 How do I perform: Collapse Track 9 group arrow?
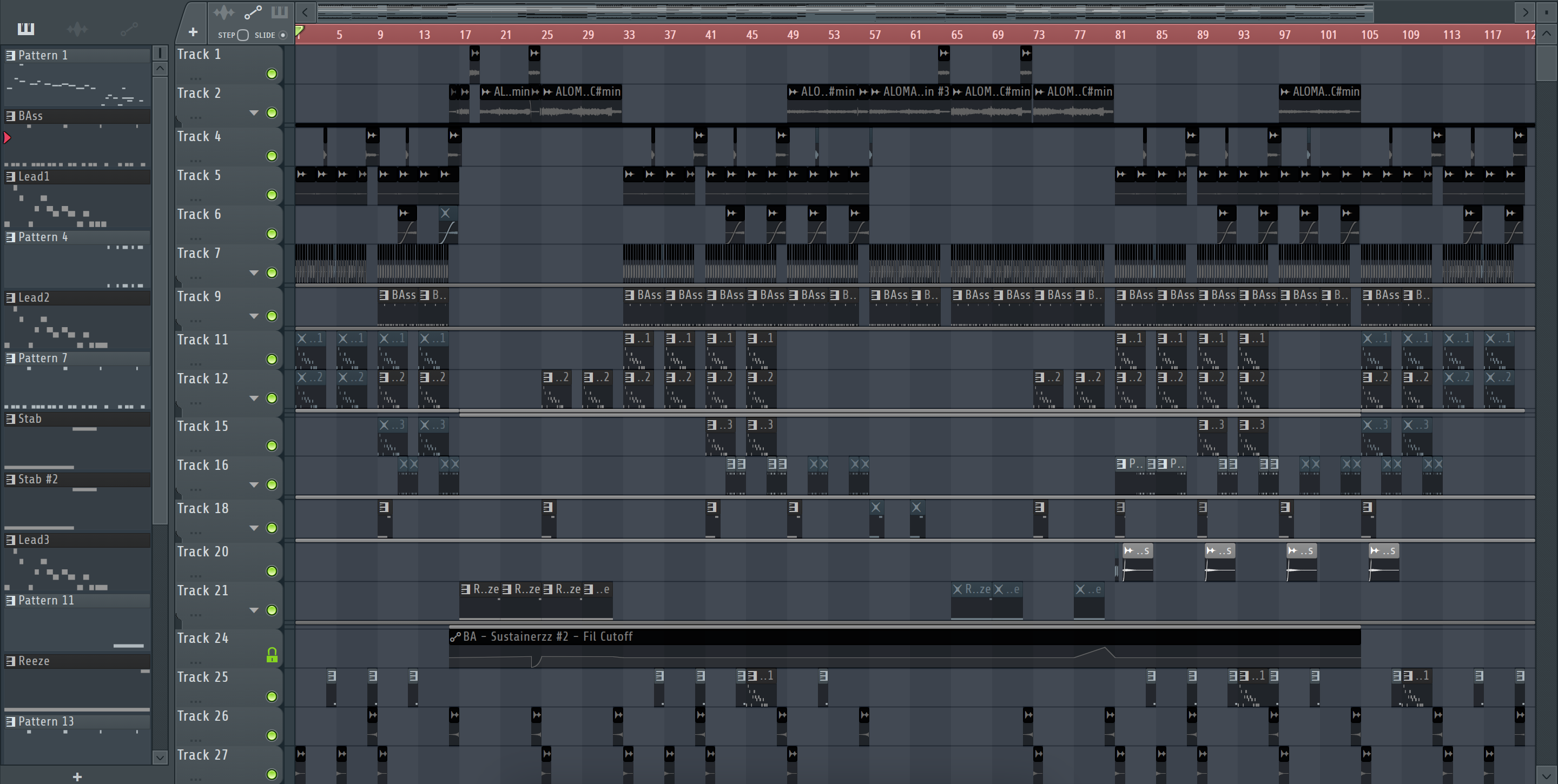tap(254, 316)
